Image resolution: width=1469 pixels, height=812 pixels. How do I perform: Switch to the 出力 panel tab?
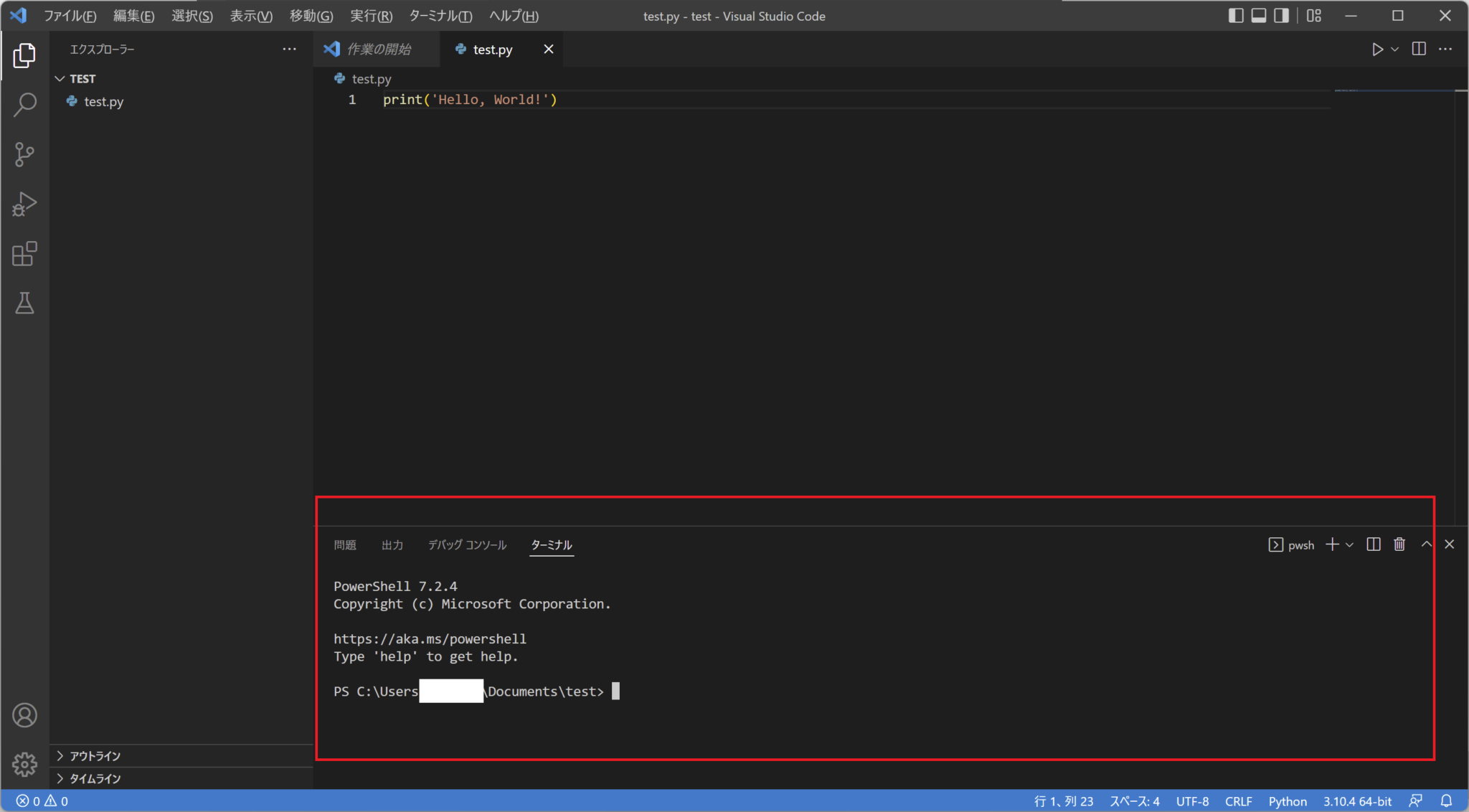(392, 545)
